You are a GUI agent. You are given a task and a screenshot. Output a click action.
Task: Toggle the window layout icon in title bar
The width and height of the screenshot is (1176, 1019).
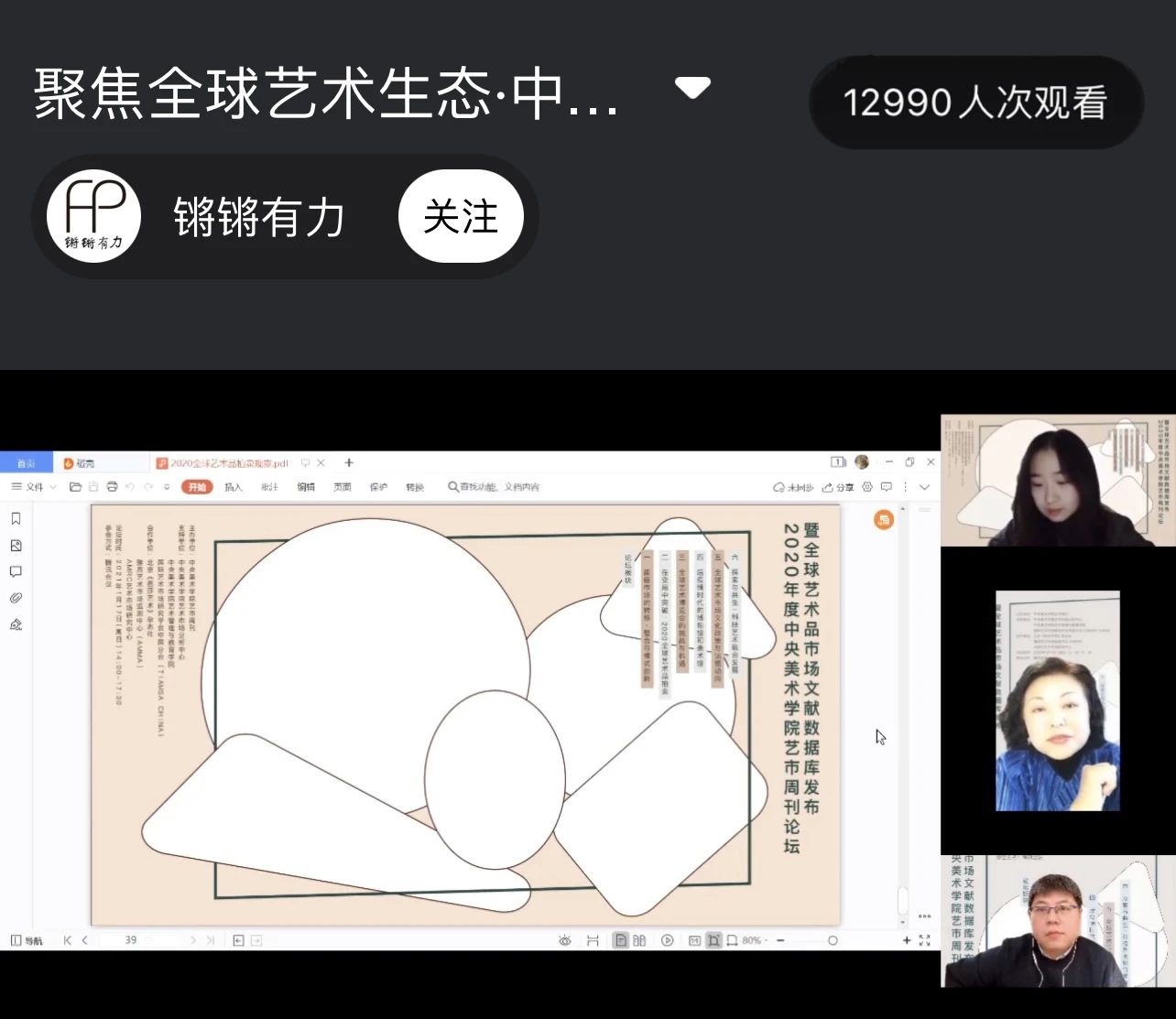pyautogui.click(x=837, y=462)
